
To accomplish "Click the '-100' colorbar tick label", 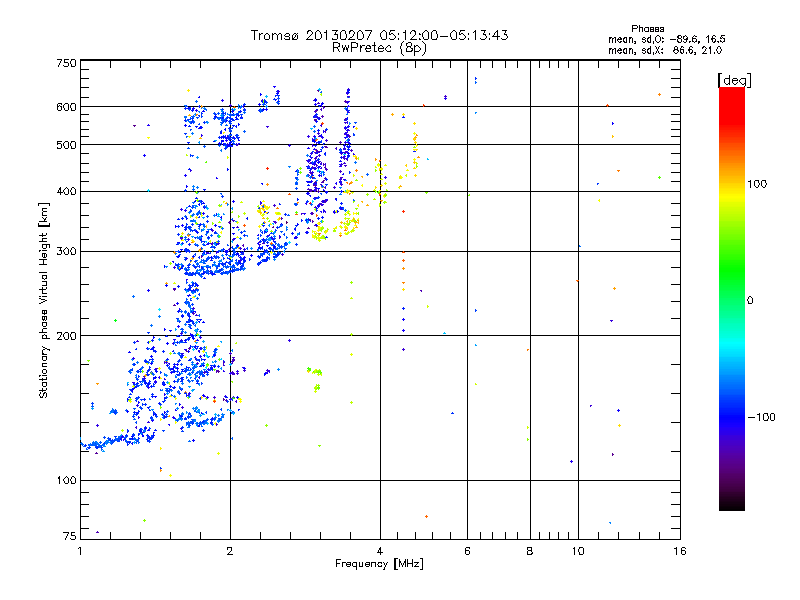I will (x=761, y=417).
